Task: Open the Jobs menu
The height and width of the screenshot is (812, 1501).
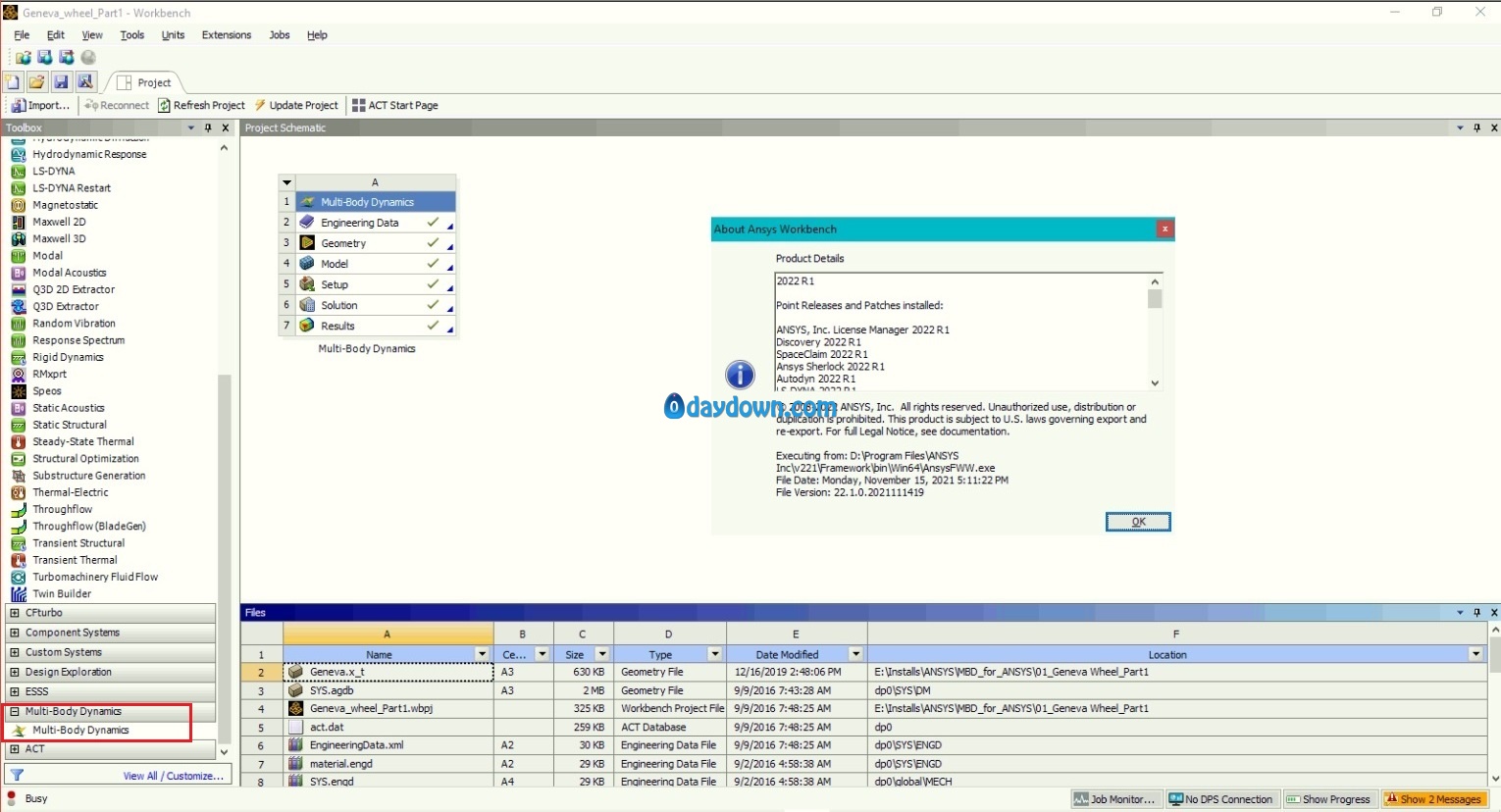Action: [x=280, y=35]
